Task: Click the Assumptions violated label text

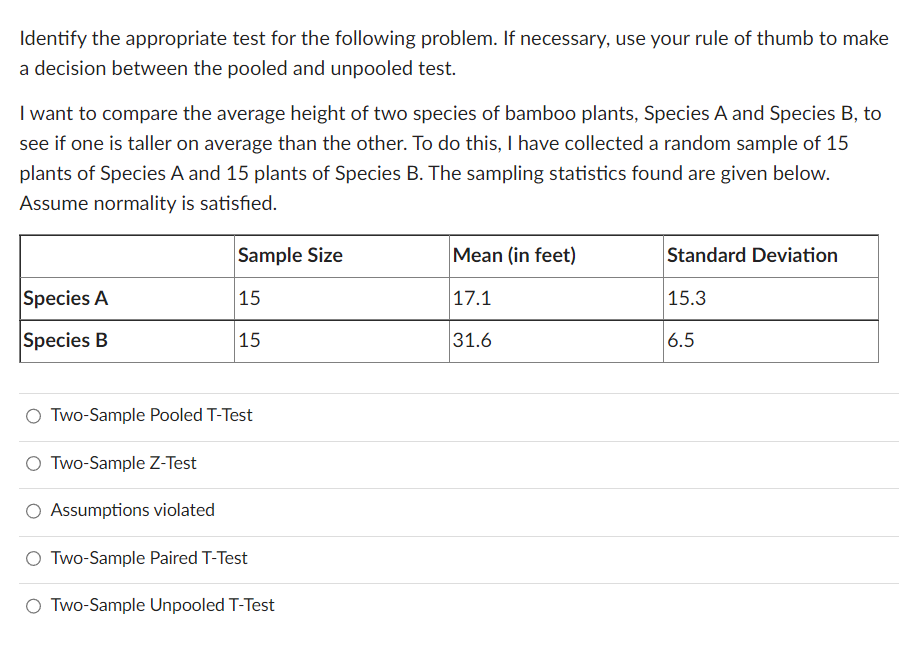Action: pyautogui.click(x=133, y=511)
